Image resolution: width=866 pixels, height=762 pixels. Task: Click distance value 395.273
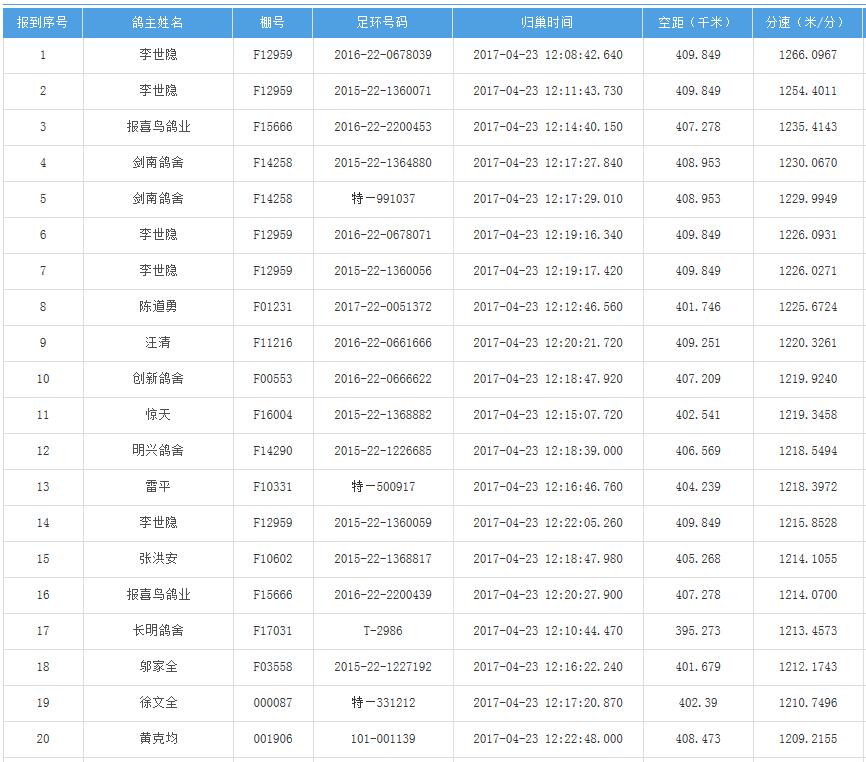(x=697, y=631)
